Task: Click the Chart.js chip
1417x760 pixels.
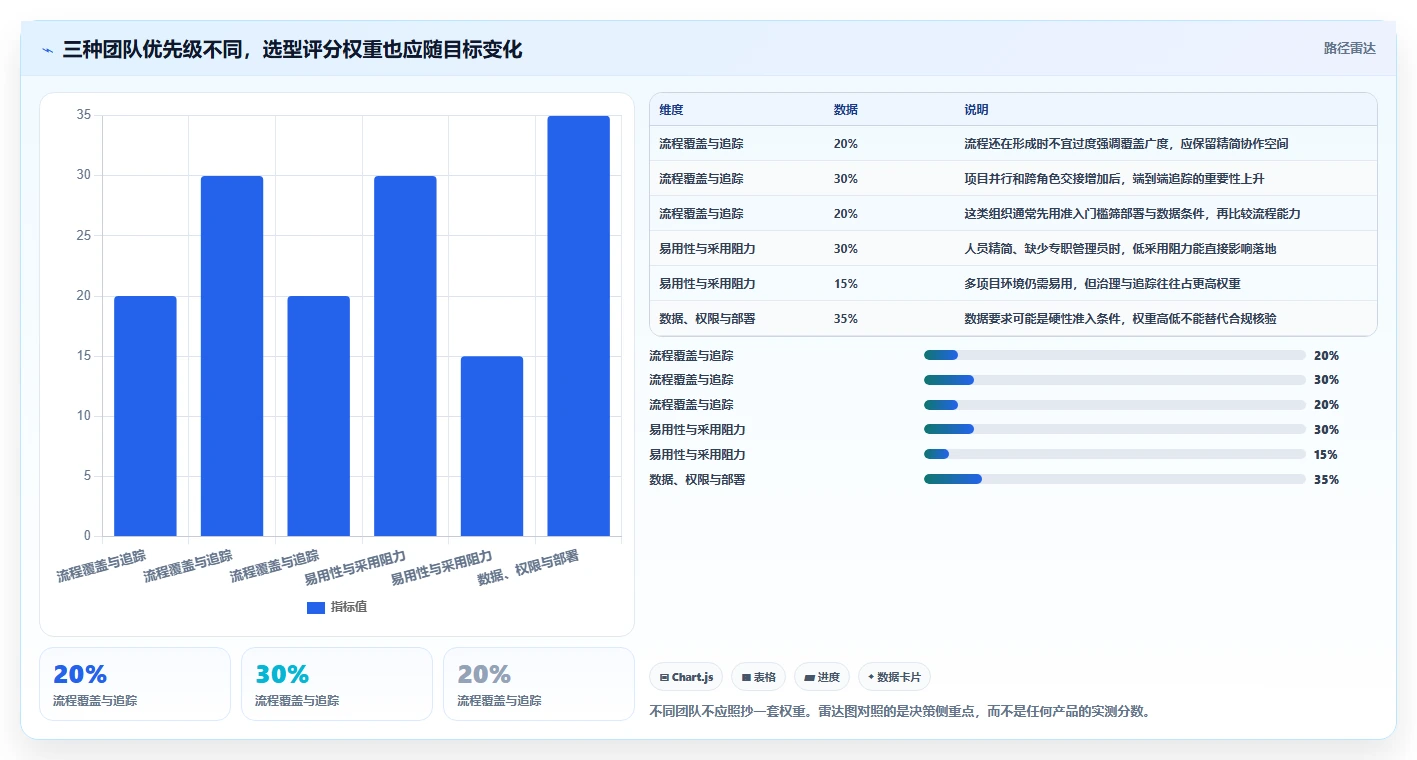Action: pyautogui.click(x=686, y=677)
